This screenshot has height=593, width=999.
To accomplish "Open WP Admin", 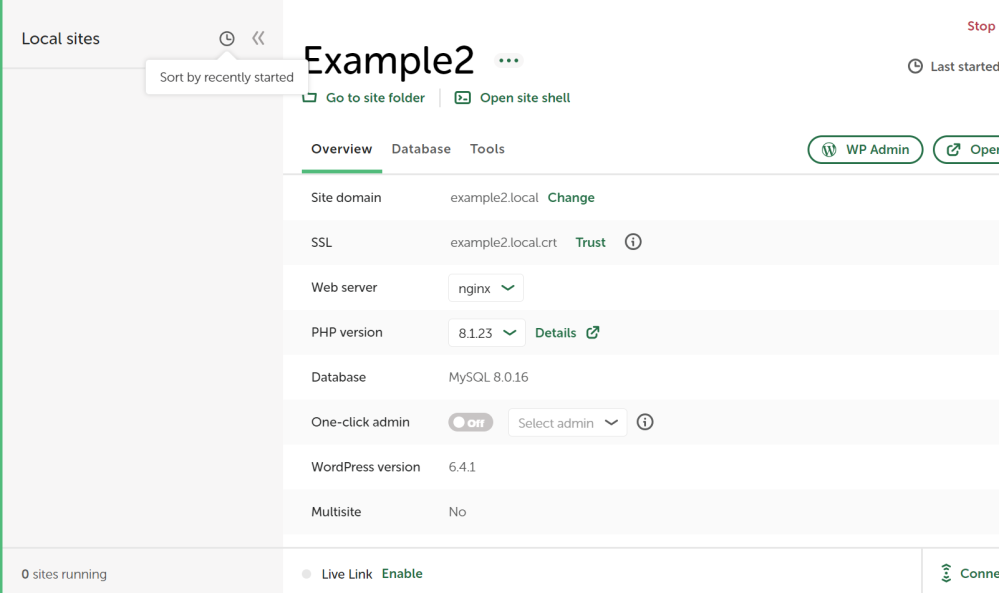I will pos(865,150).
